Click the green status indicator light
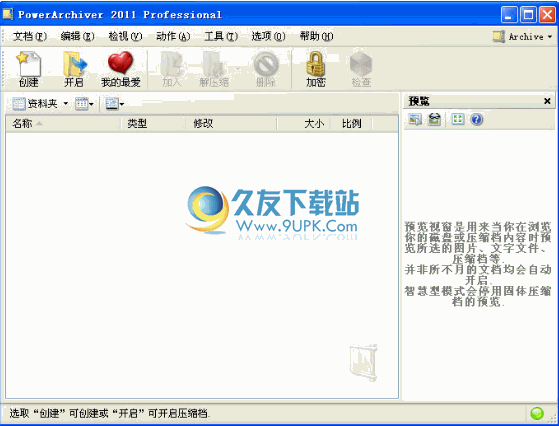This screenshot has width=559, height=426. (x=537, y=414)
